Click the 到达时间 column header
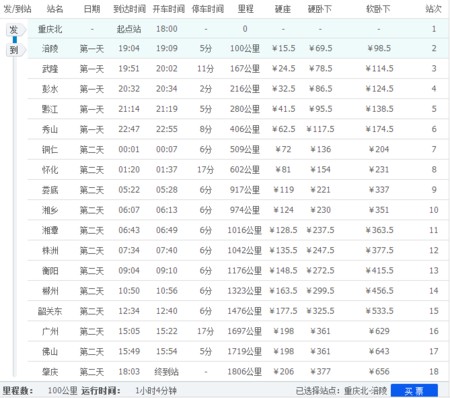This screenshot has width=450, height=398. (129, 9)
